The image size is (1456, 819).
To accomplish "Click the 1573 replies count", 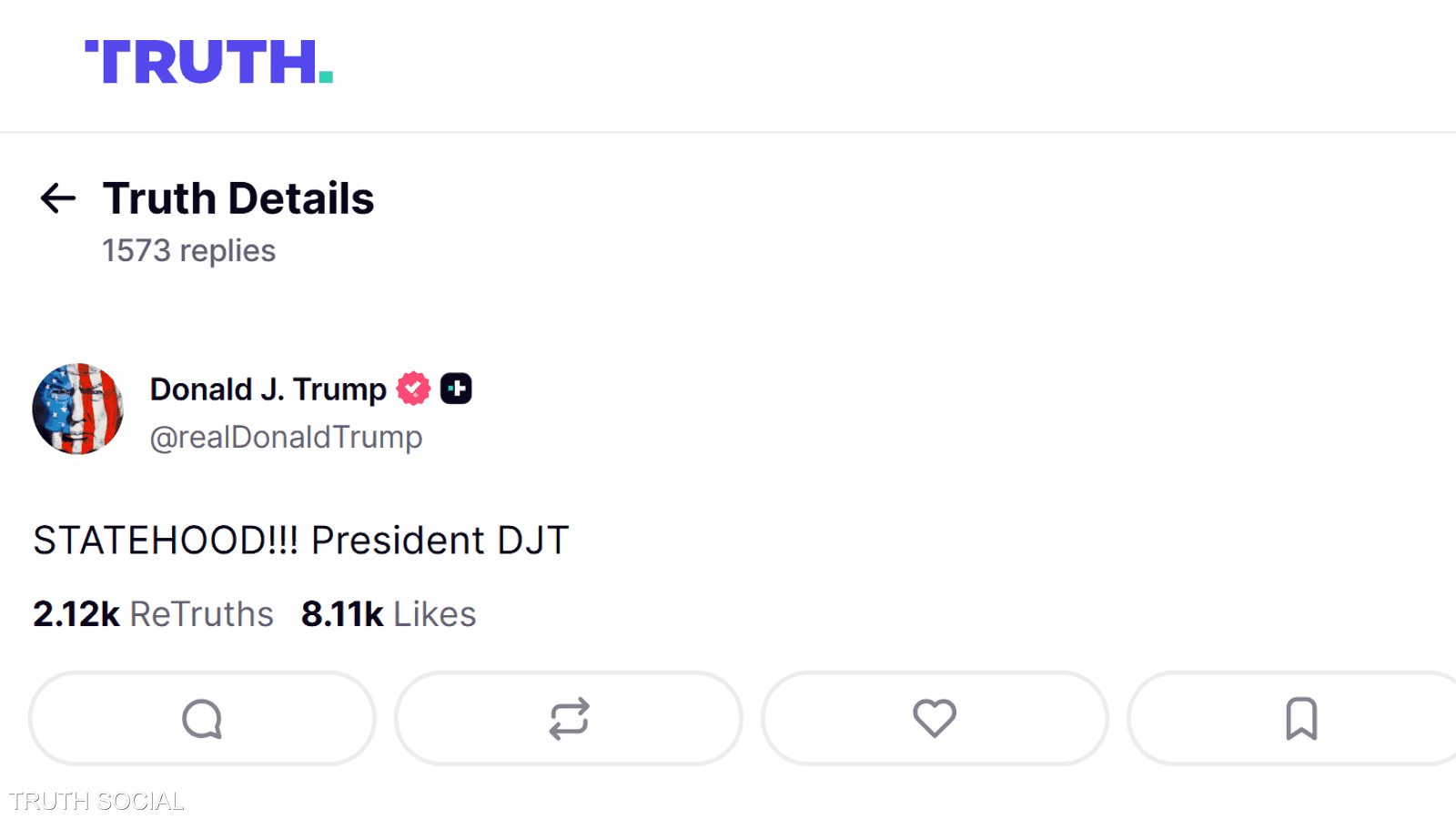I will coord(188,251).
